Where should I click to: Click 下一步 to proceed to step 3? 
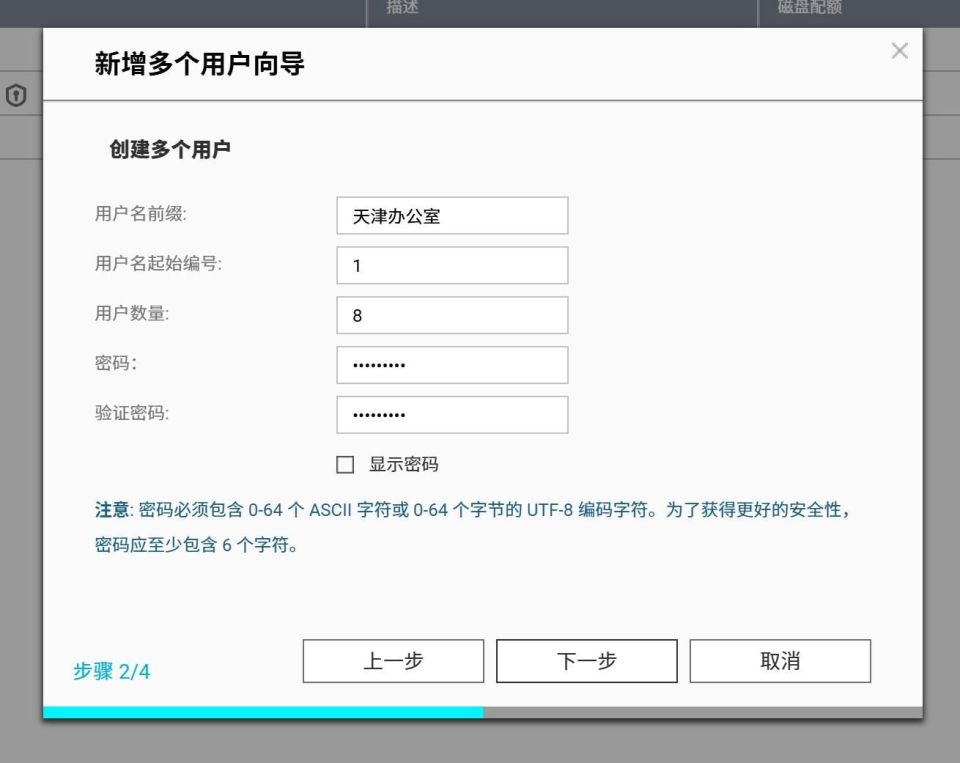pos(586,660)
